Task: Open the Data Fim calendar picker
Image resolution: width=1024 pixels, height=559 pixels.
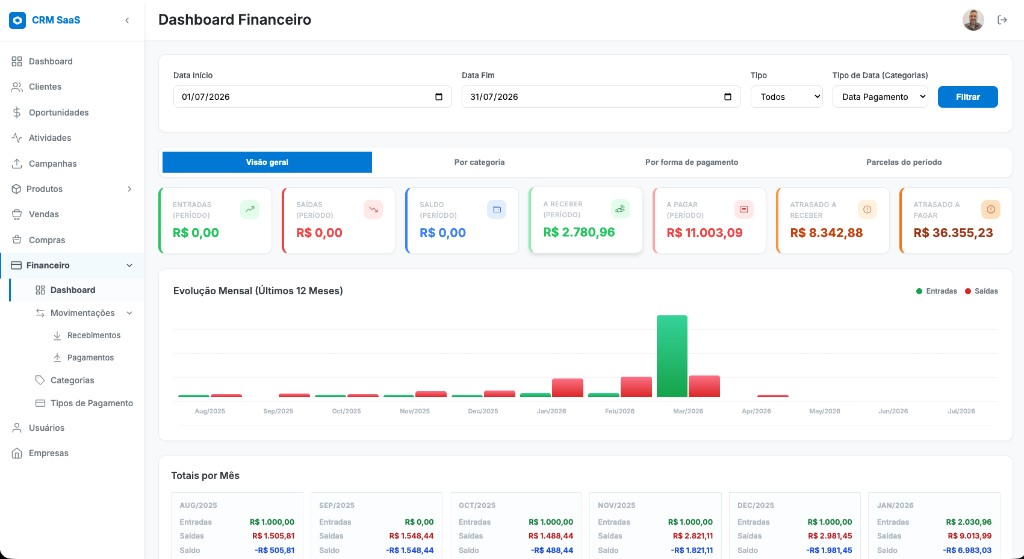Action: pyautogui.click(x=728, y=97)
